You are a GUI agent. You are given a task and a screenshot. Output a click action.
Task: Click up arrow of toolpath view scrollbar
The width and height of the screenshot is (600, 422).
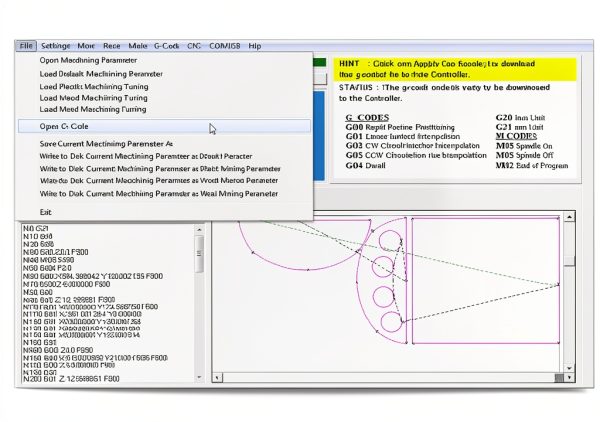coord(569,217)
